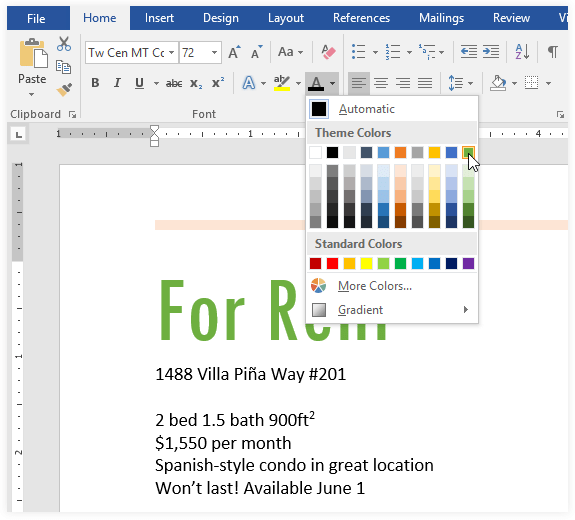The width and height of the screenshot is (575, 520).
Task: Click the Text Effects icon
Action: (x=249, y=83)
